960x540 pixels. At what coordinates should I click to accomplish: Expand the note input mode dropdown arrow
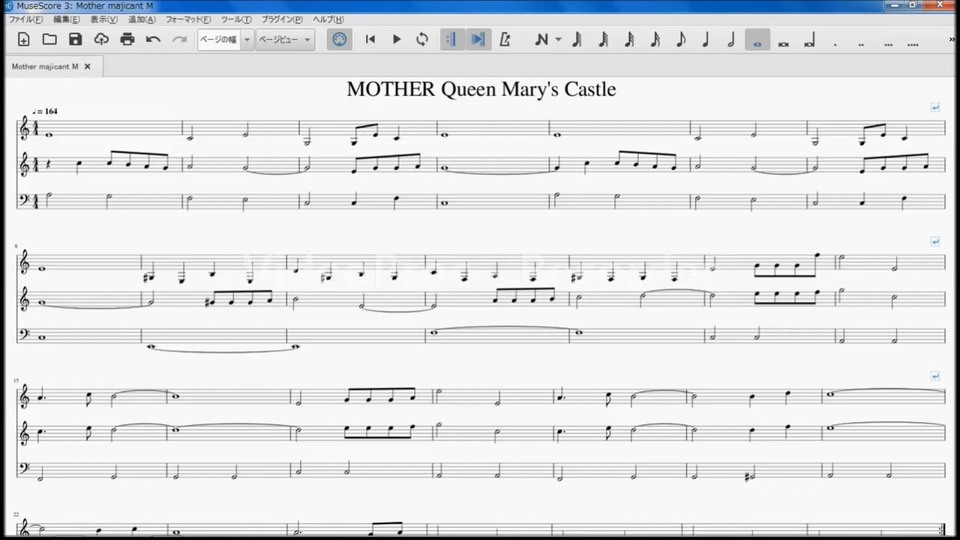[x=558, y=40]
